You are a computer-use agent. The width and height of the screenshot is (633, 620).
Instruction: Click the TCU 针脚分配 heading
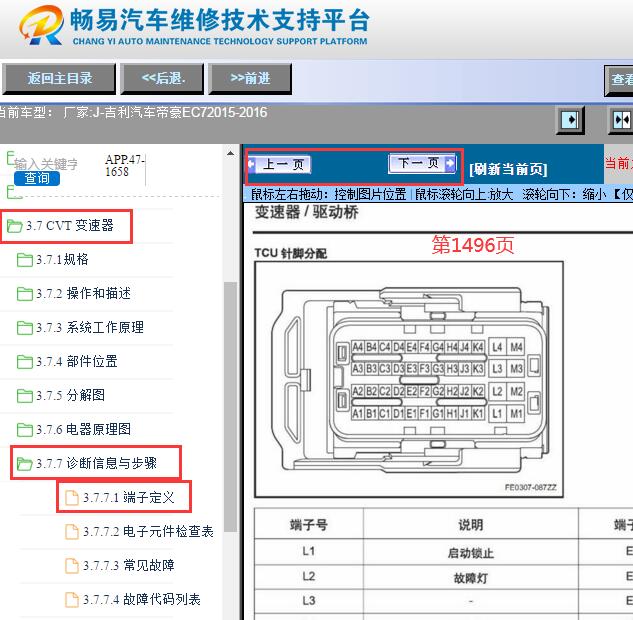pos(291,253)
